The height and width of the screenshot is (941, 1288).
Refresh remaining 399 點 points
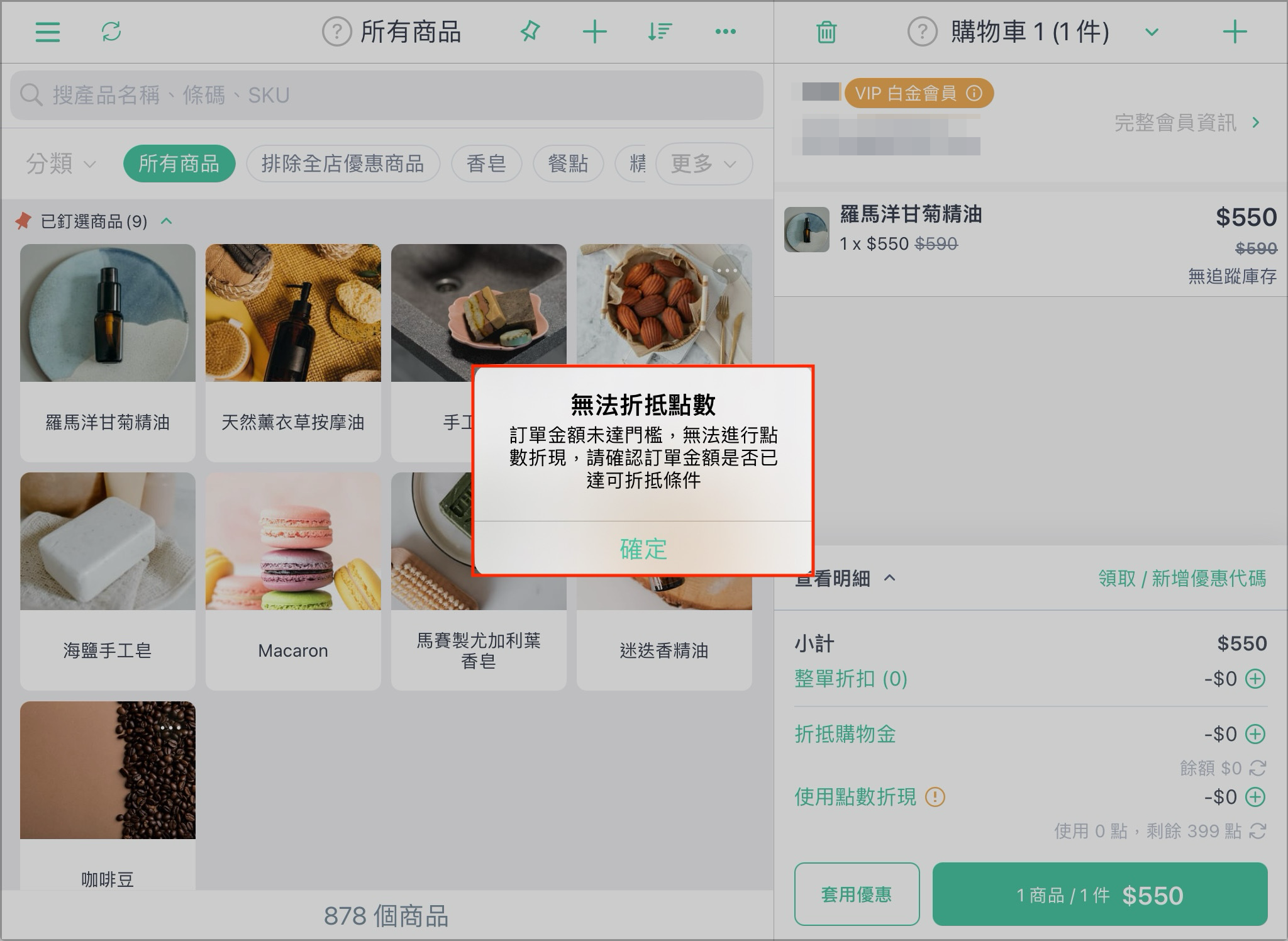[1257, 831]
